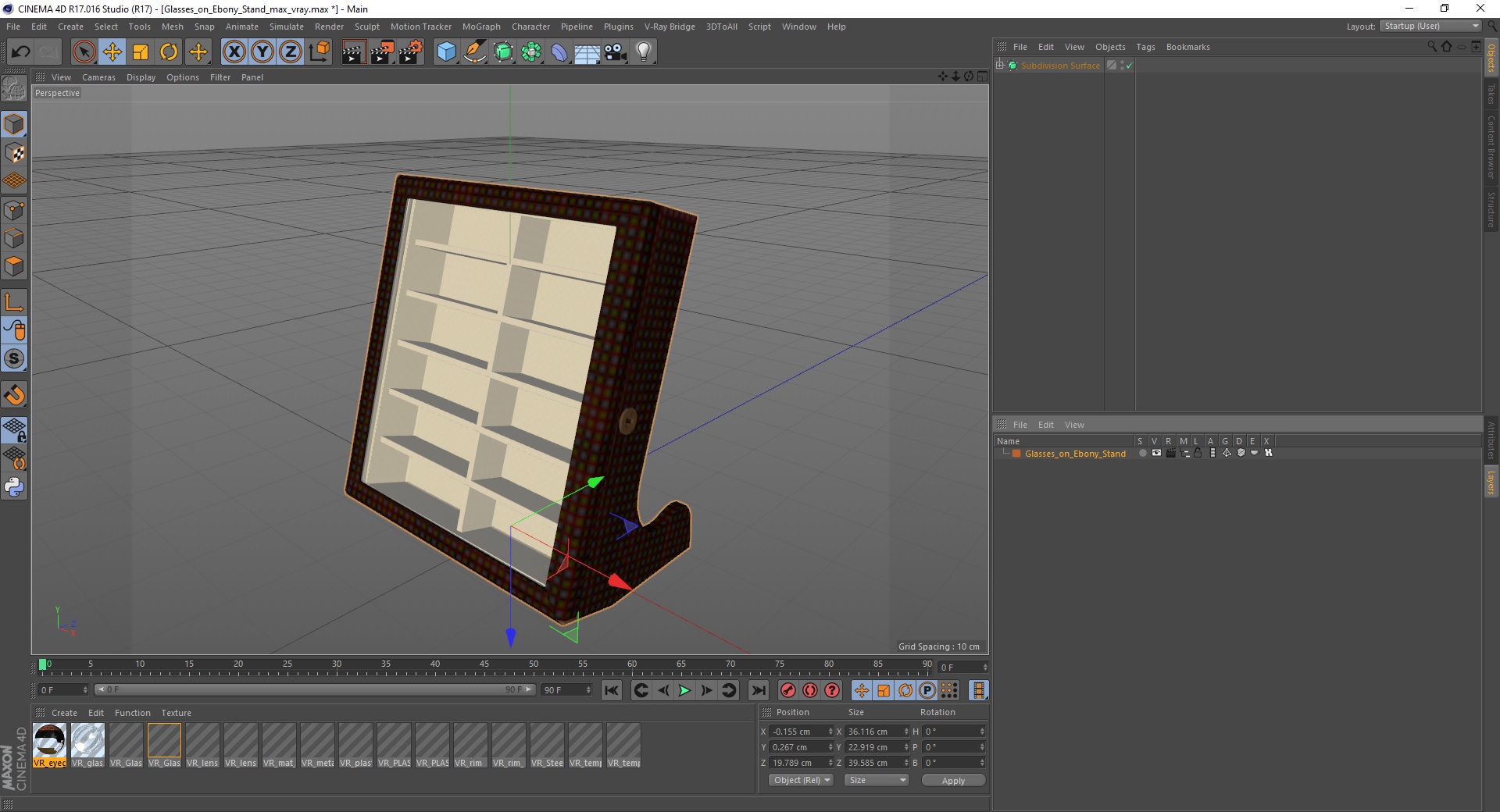
Task: Click the Undo arrow icon
Action: [20, 52]
